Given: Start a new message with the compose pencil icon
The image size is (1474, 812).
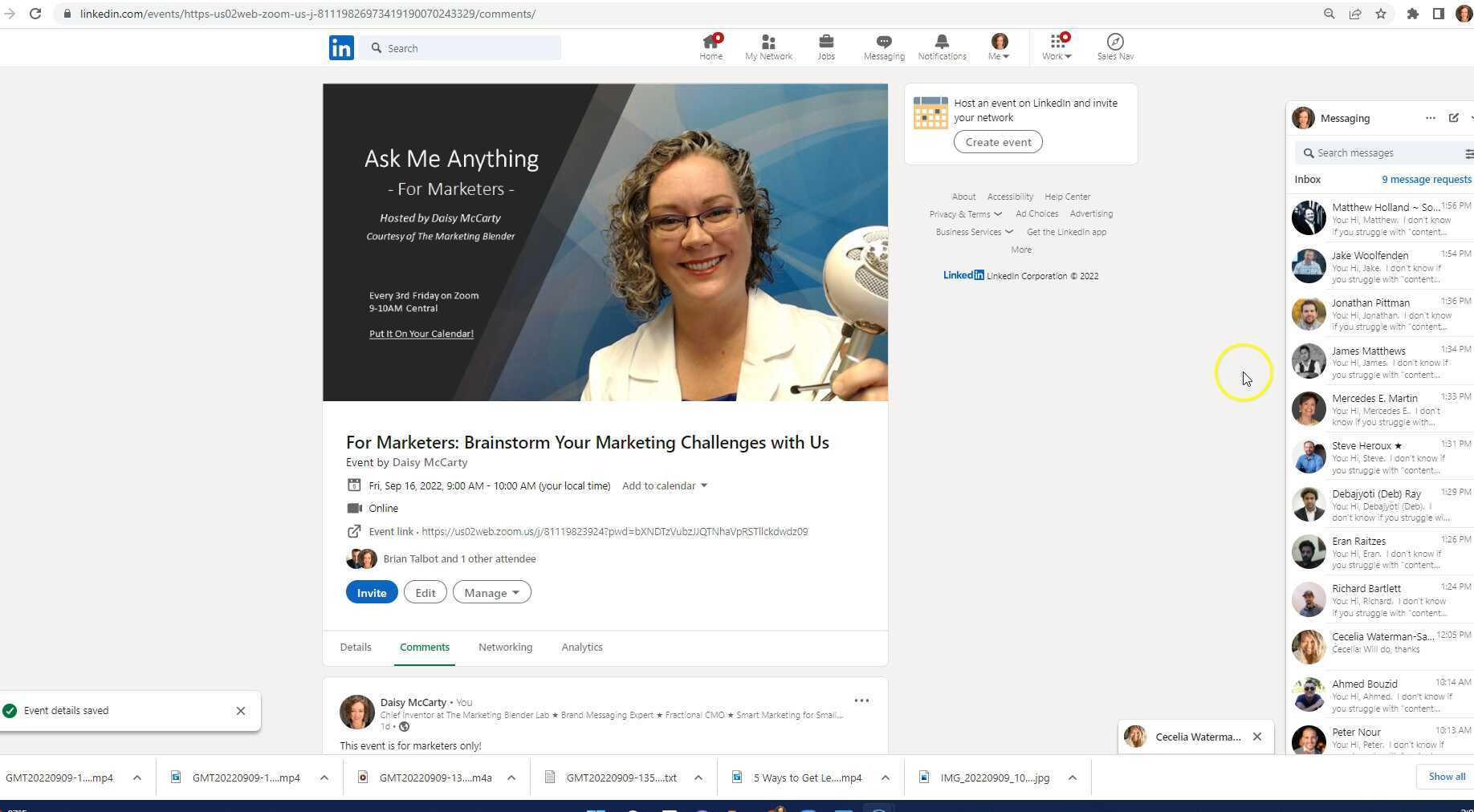Looking at the screenshot, I should (x=1453, y=118).
